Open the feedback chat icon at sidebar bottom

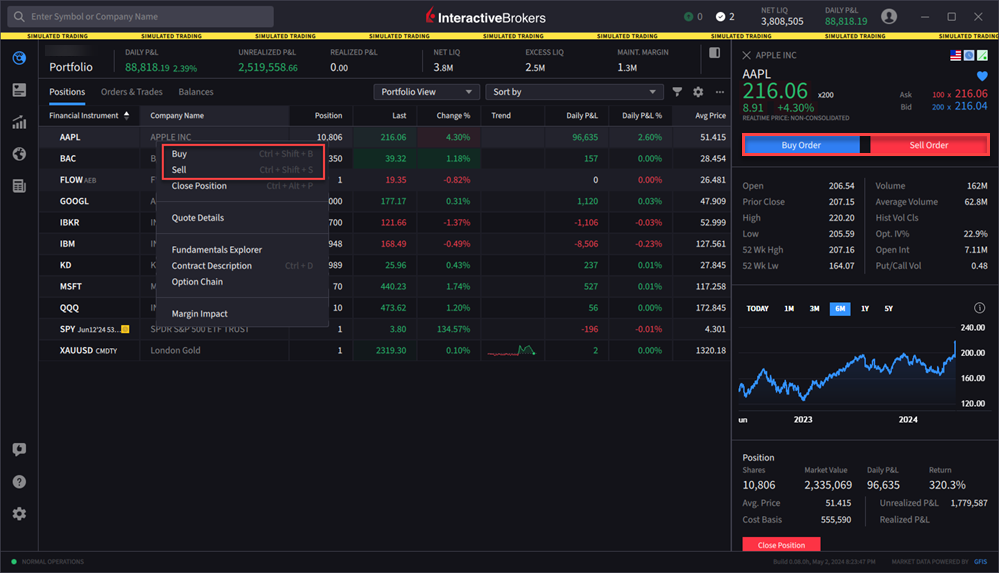[x=19, y=449]
